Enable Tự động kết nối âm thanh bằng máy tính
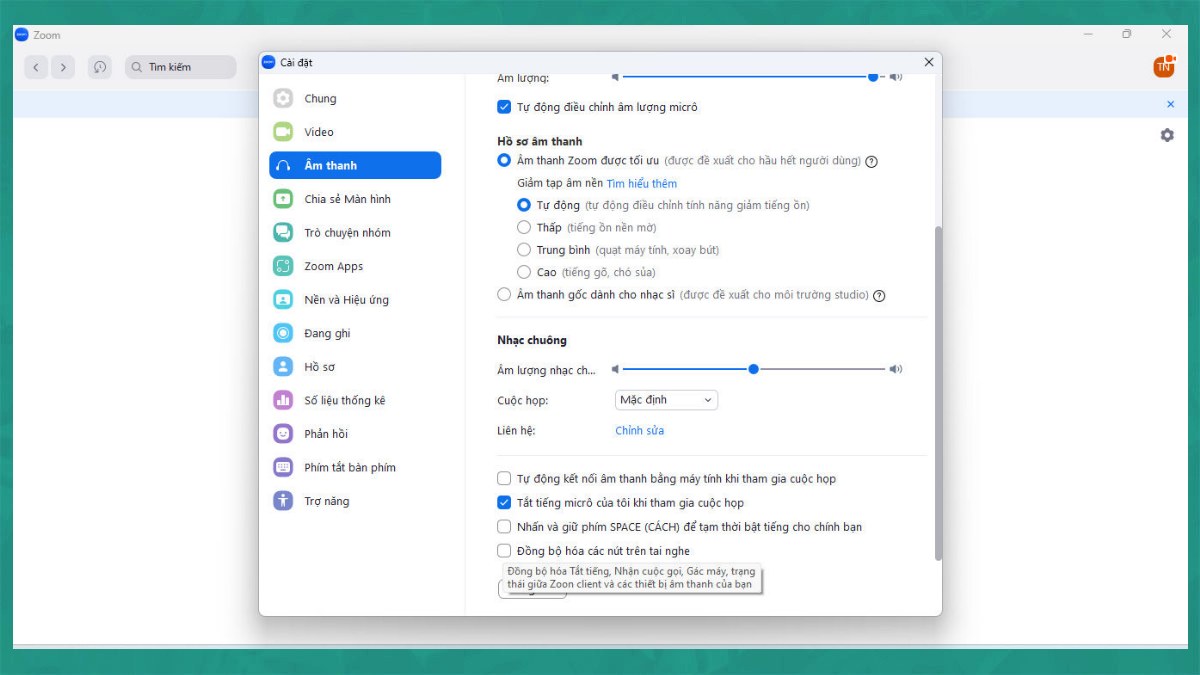Screen dimensions: 1200x675 pyautogui.click(x=504, y=479)
